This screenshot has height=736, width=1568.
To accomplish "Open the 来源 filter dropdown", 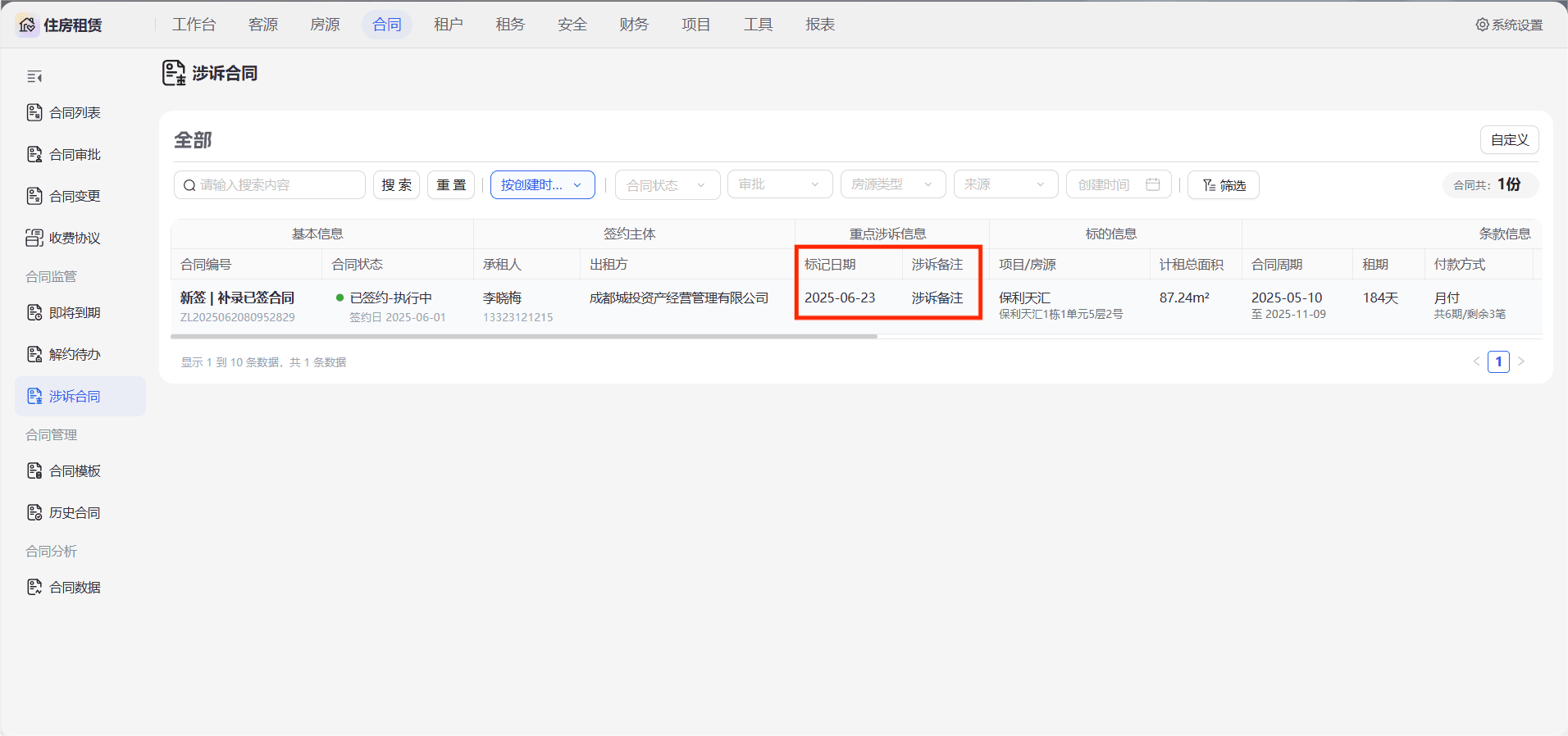I will click(1005, 184).
